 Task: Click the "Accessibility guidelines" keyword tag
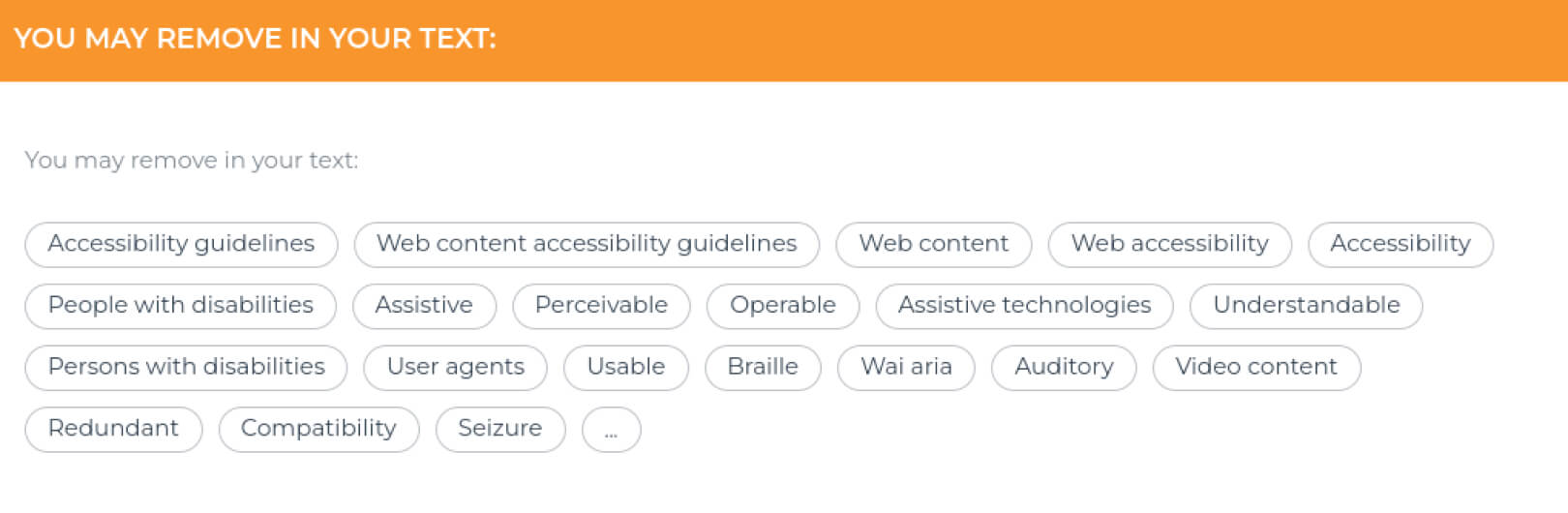coord(181,244)
